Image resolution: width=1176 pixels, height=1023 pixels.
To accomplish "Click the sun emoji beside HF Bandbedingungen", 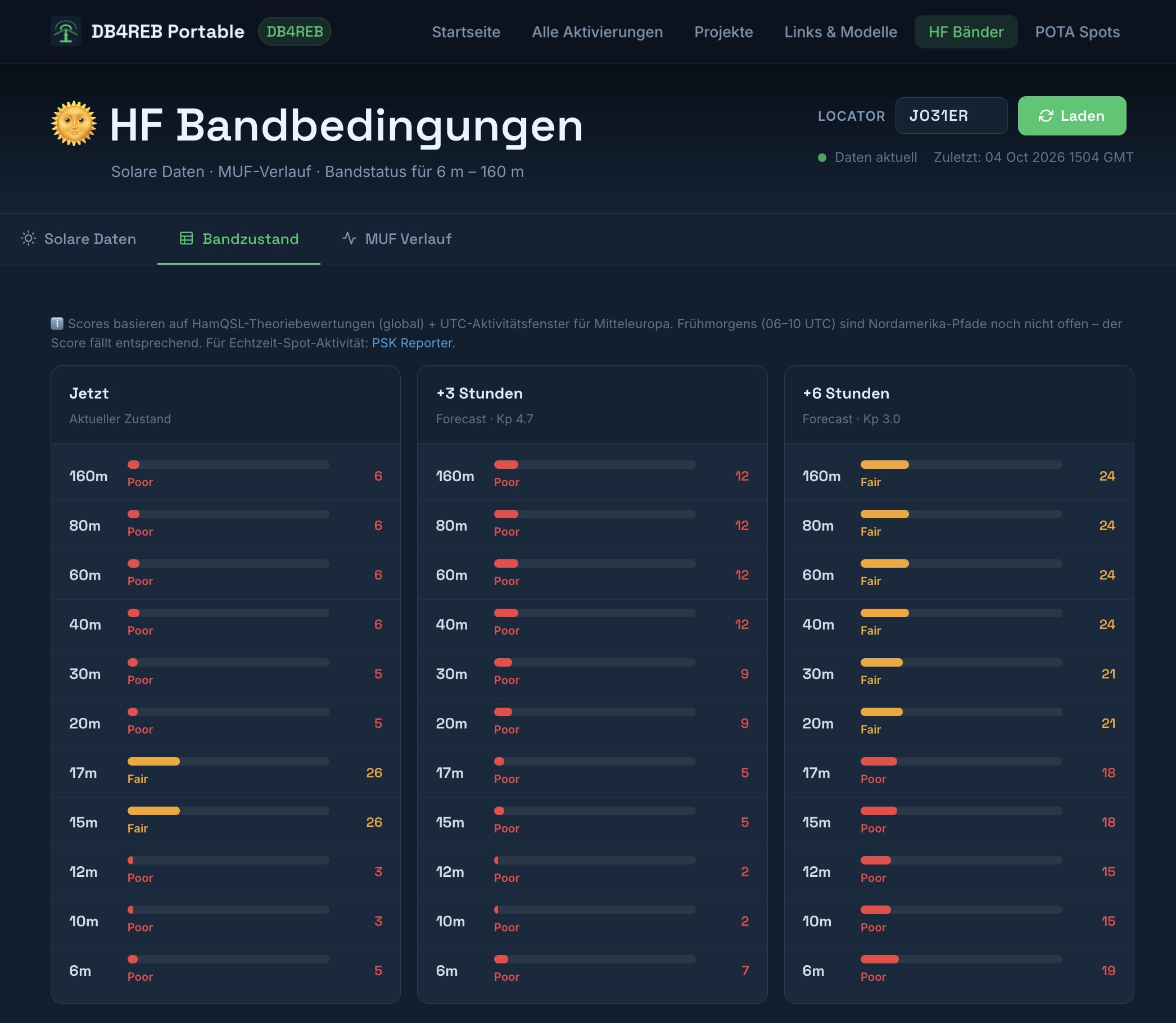I will click(74, 124).
